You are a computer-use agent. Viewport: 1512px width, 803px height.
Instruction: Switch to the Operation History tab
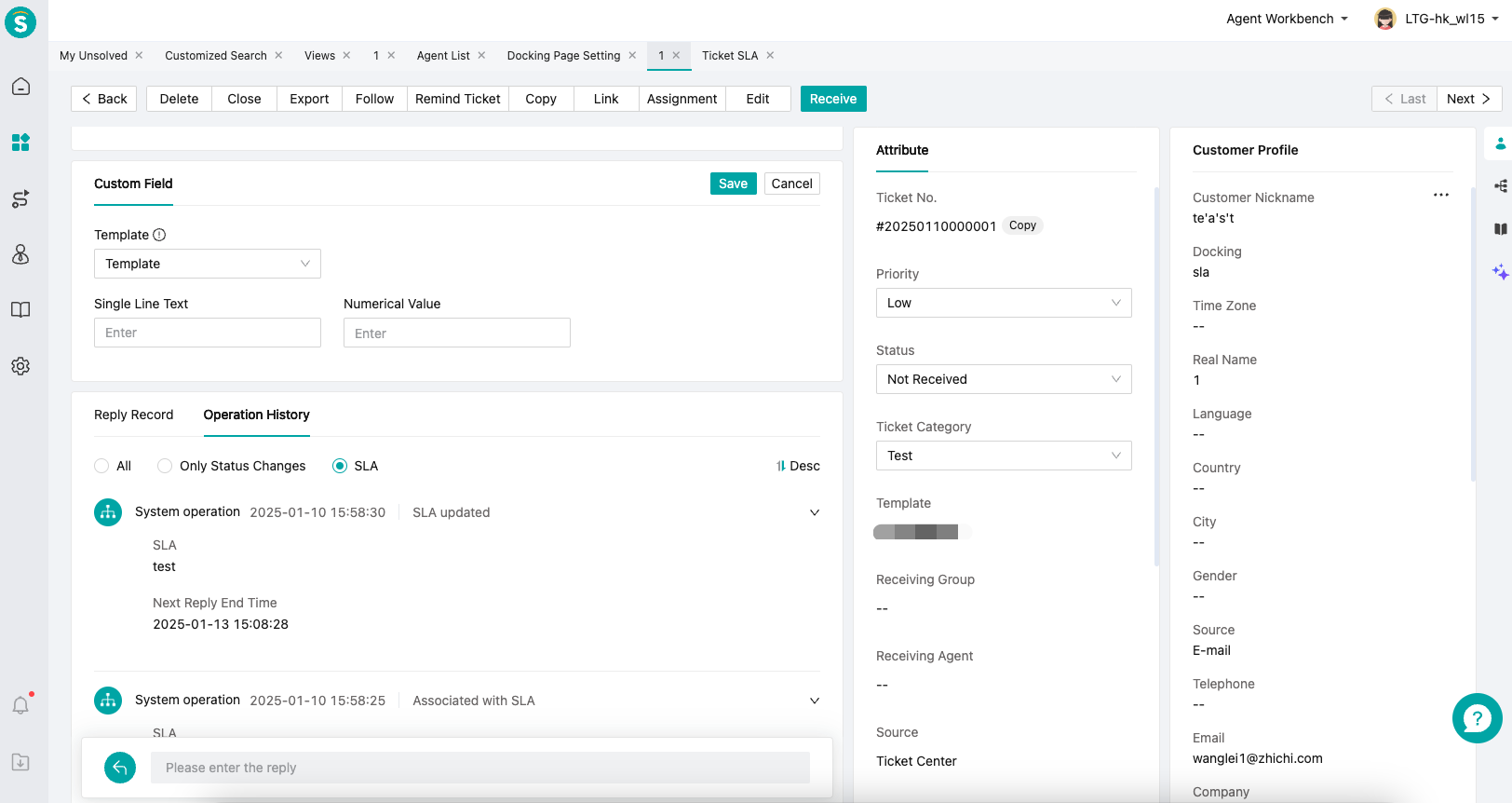[x=257, y=415]
